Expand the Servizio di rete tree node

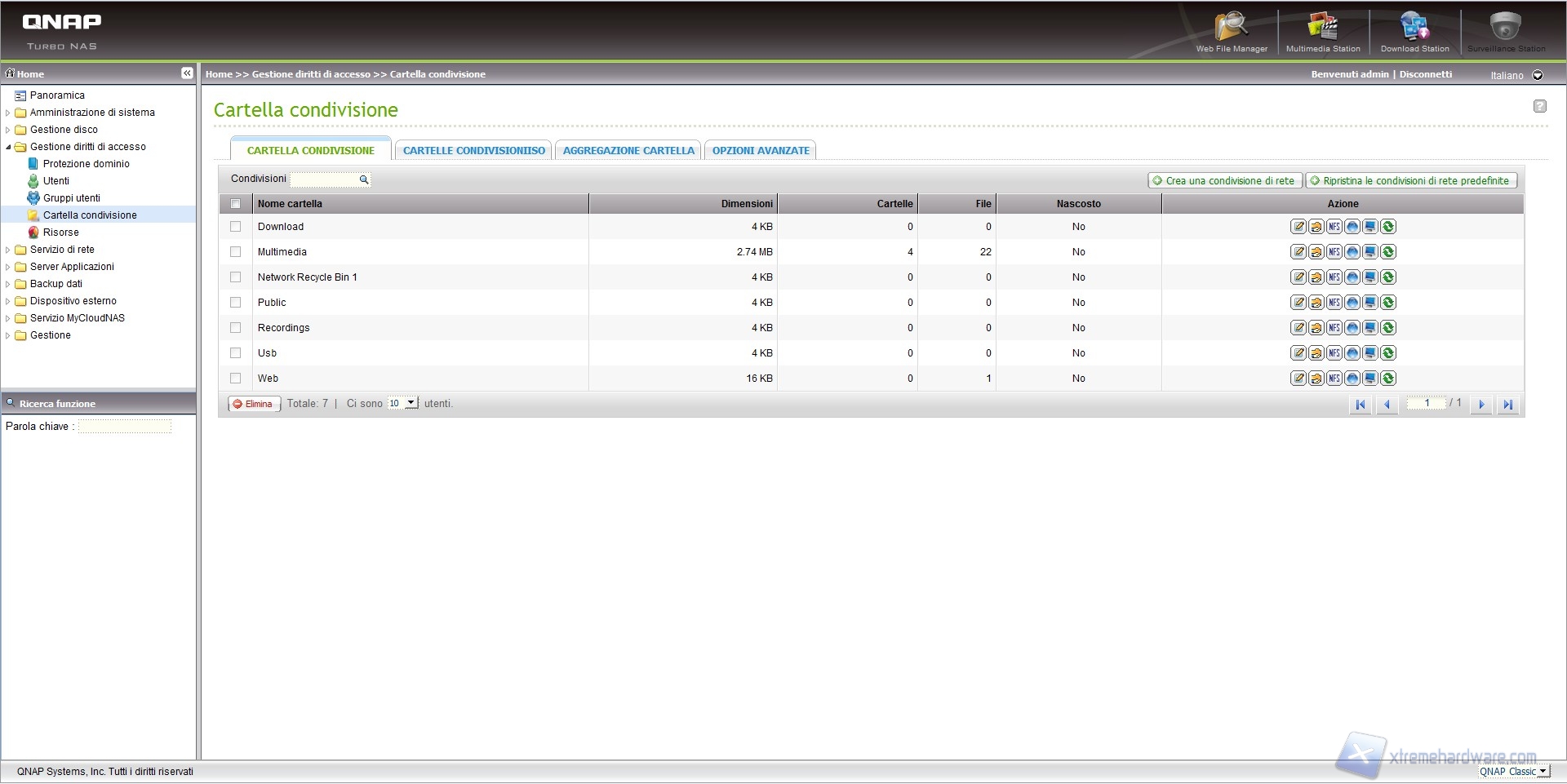click(8, 250)
